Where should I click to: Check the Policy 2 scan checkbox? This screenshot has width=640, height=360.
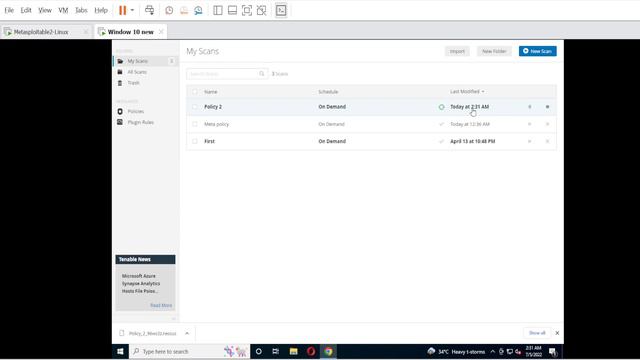[x=195, y=107]
